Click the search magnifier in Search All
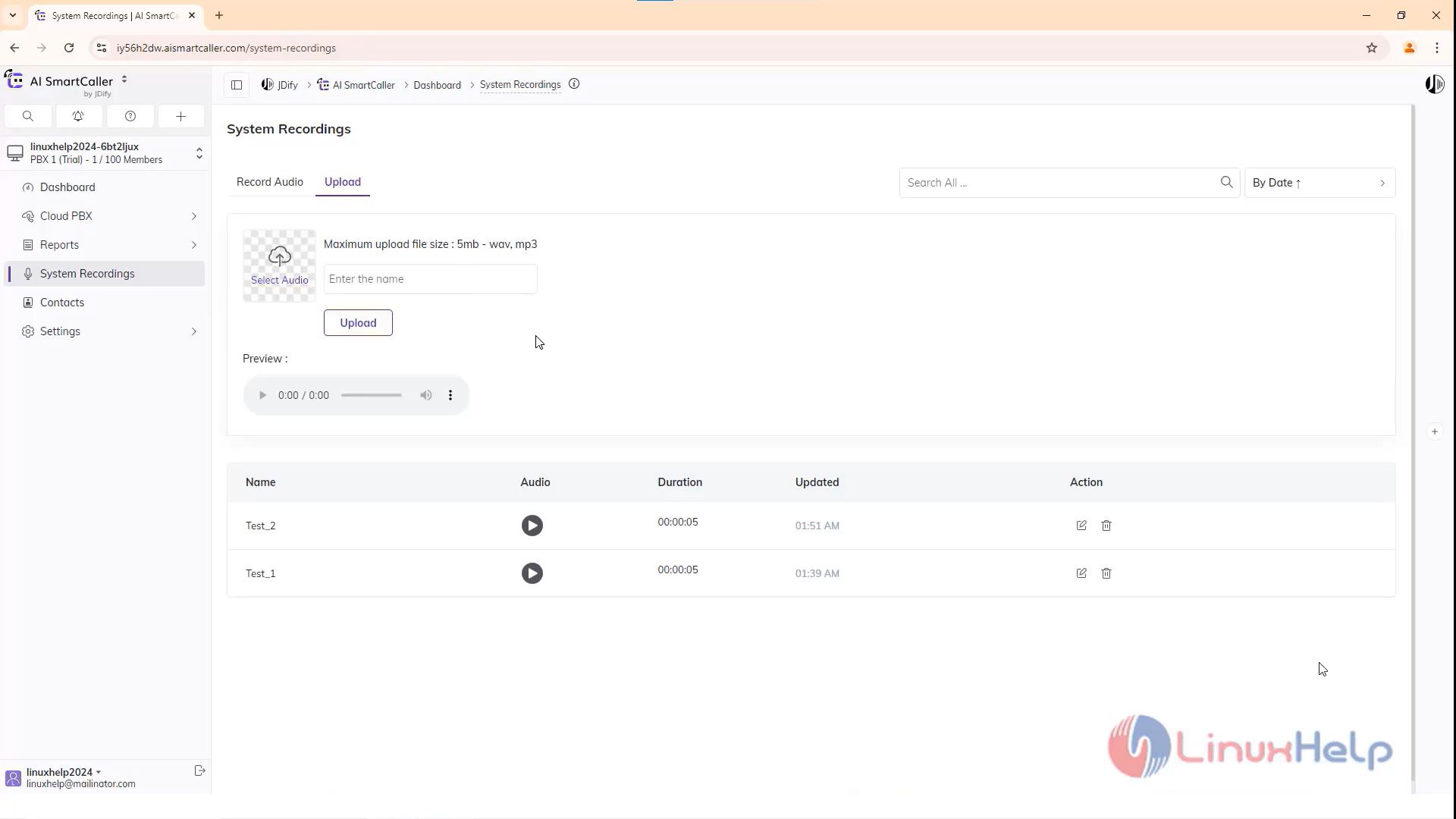This screenshot has width=1456, height=819. [x=1226, y=182]
